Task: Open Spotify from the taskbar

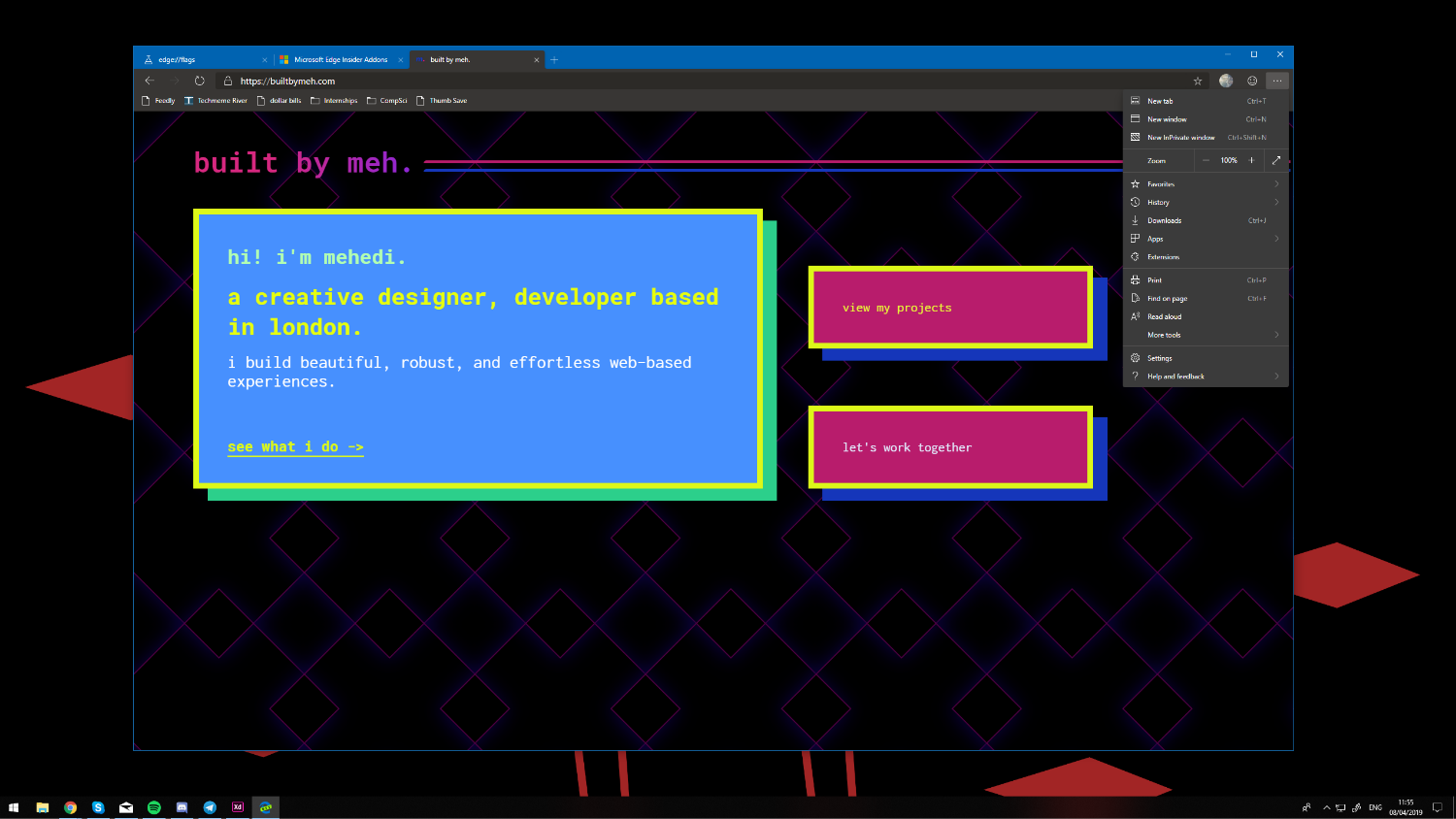Action: [x=153, y=807]
